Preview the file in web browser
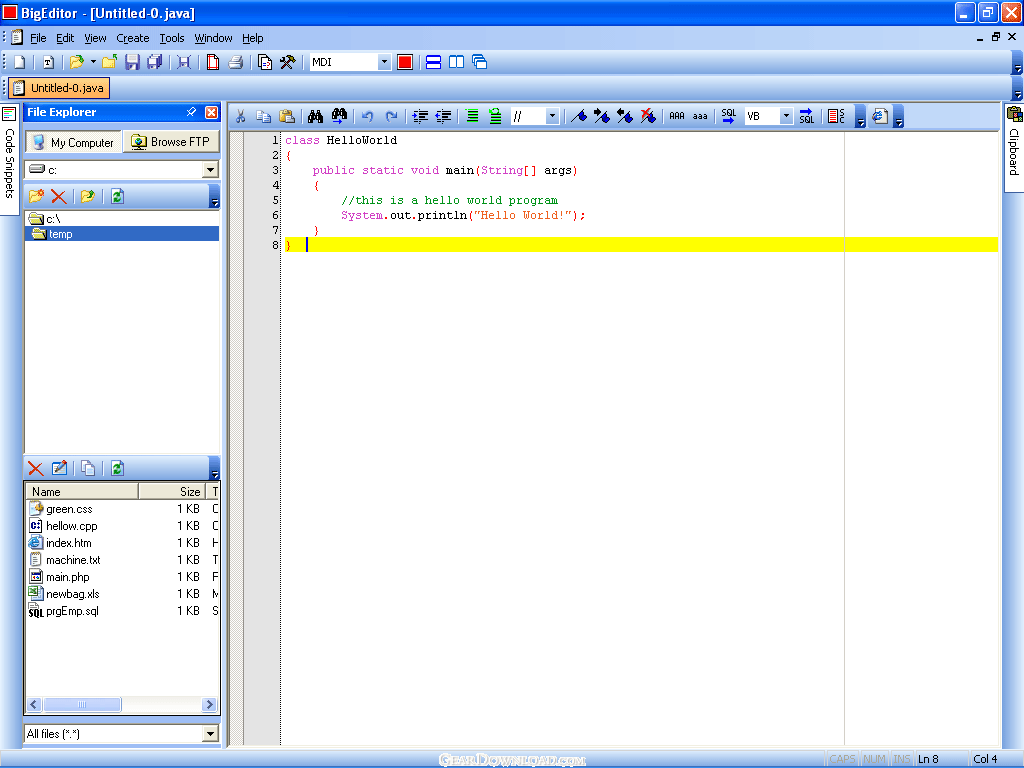 880,116
